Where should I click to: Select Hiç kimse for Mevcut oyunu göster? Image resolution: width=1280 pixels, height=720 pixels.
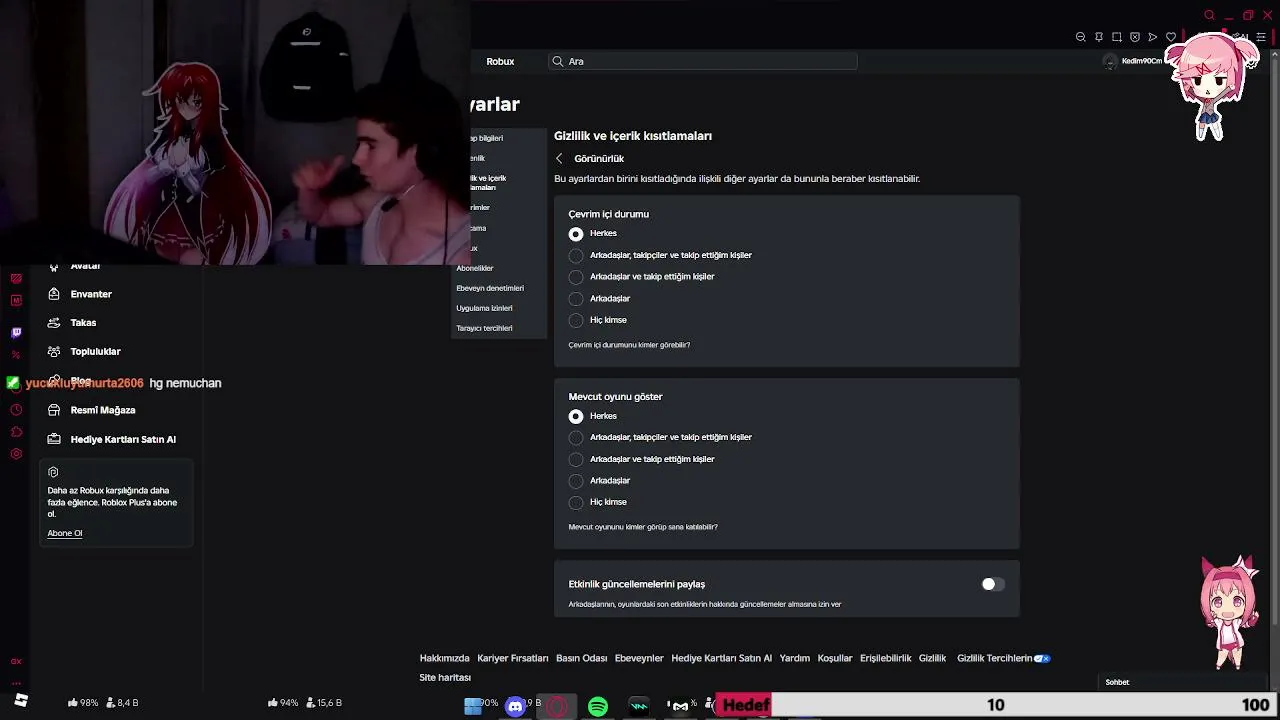coord(576,502)
